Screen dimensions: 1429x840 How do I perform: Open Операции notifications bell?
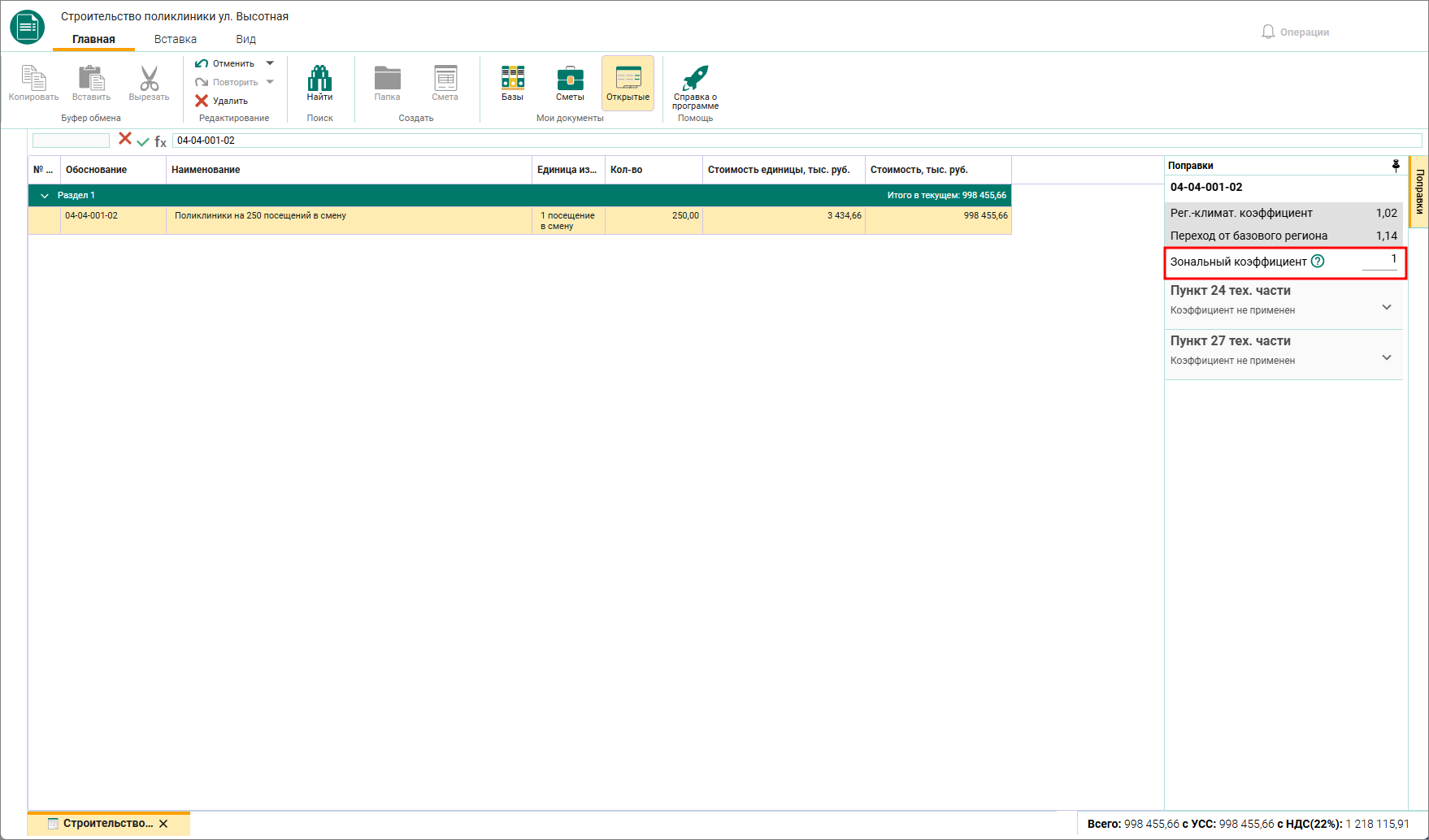pyautogui.click(x=1268, y=32)
